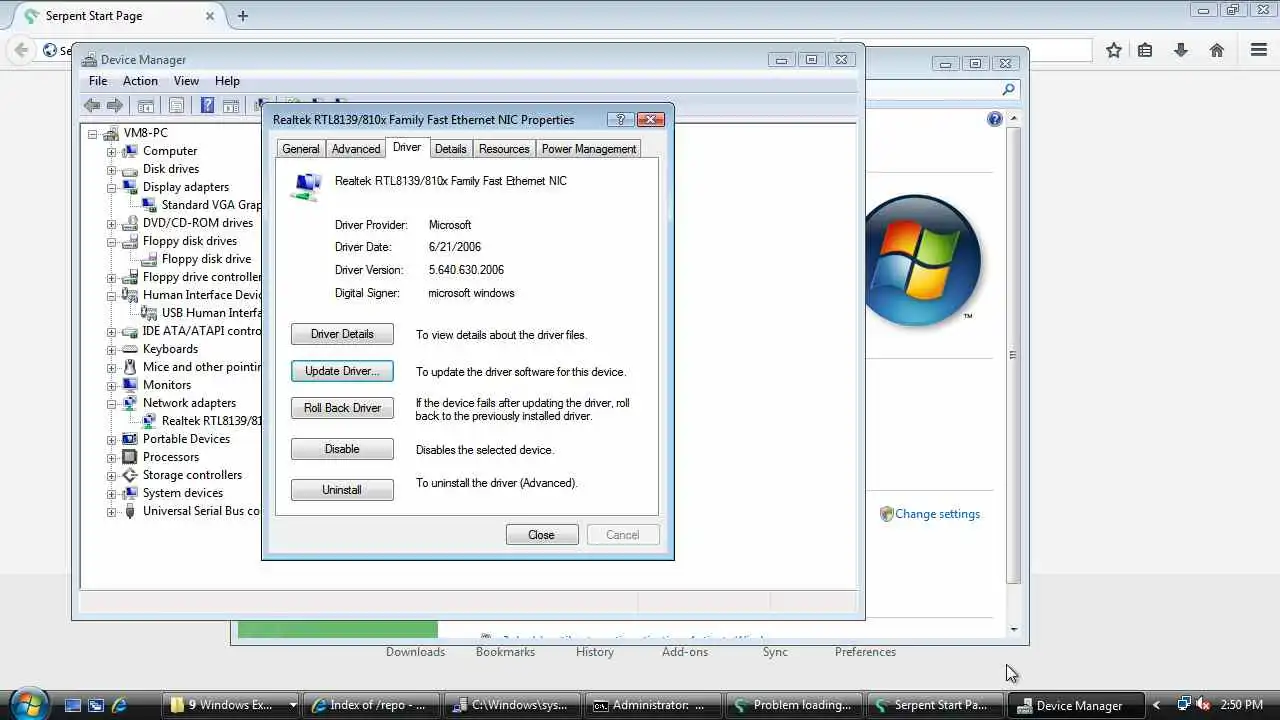Click the Driver Details button
The width and height of the screenshot is (1280, 720).
(x=342, y=334)
